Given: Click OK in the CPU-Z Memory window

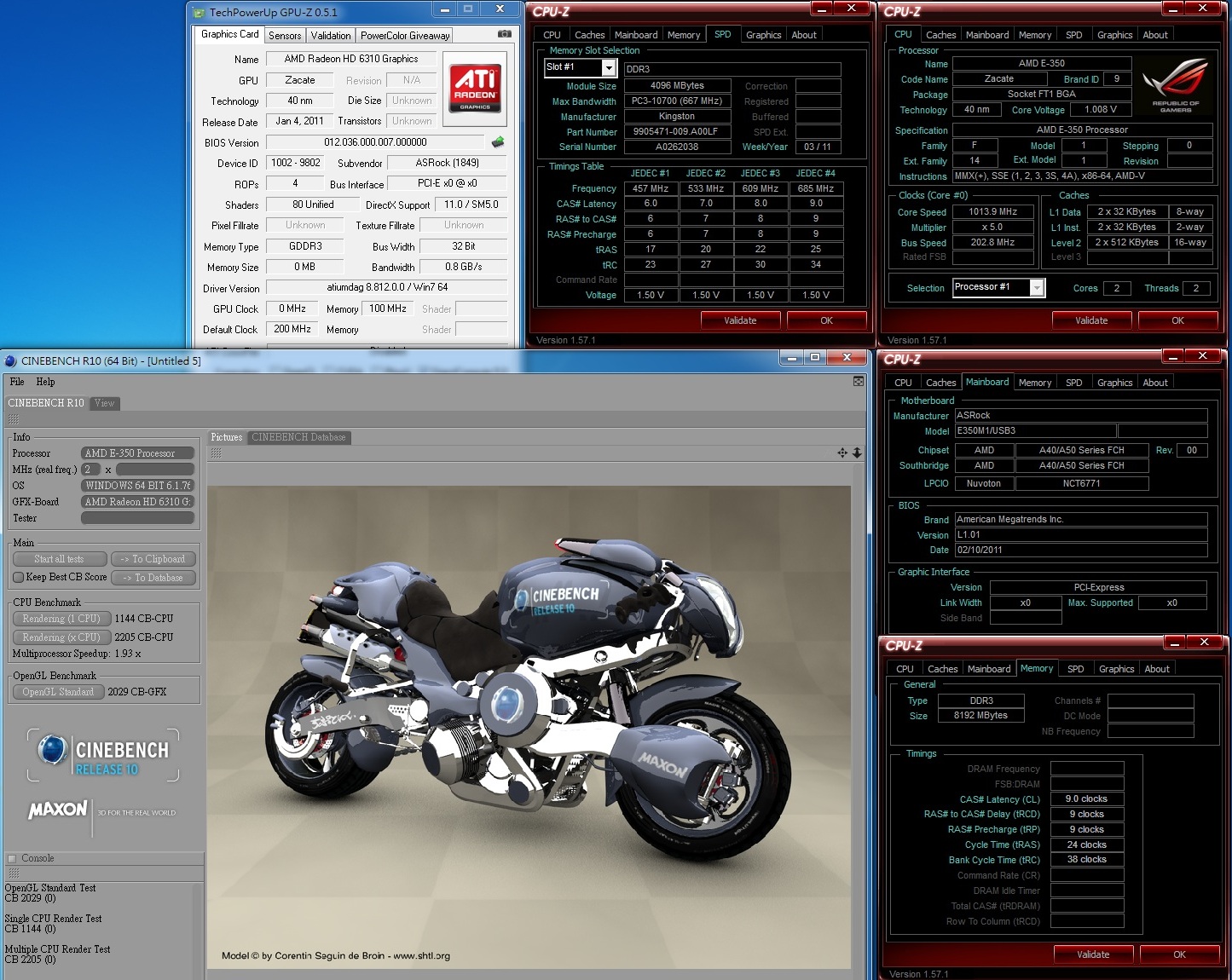Looking at the screenshot, I should click(1179, 954).
